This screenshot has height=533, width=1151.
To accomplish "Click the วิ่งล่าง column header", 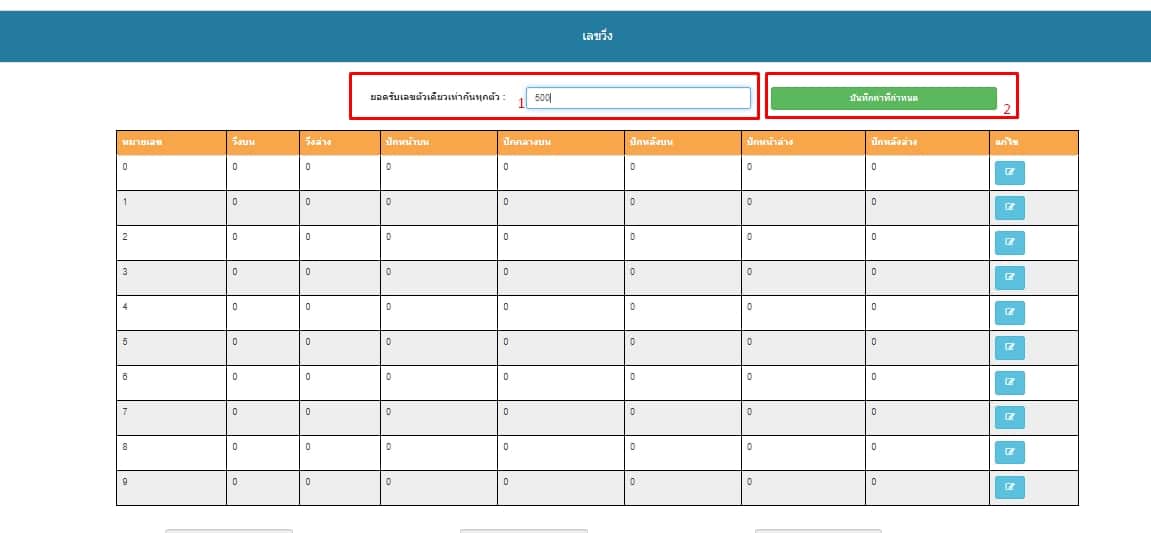I will pos(319,143).
